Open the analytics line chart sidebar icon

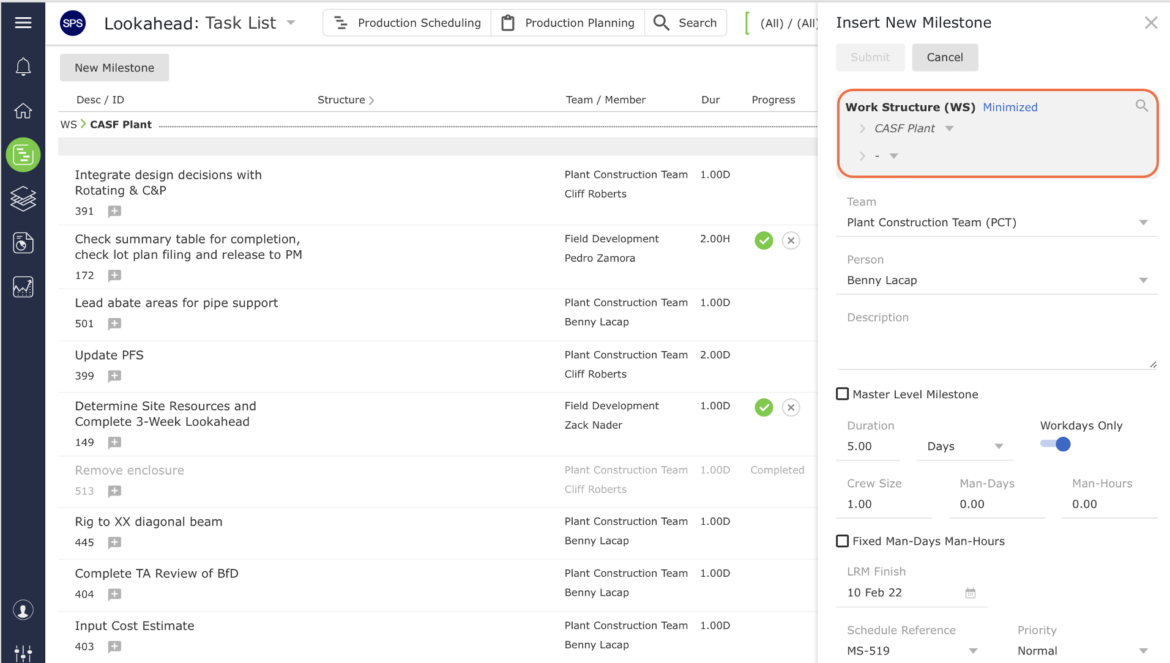pos(23,287)
